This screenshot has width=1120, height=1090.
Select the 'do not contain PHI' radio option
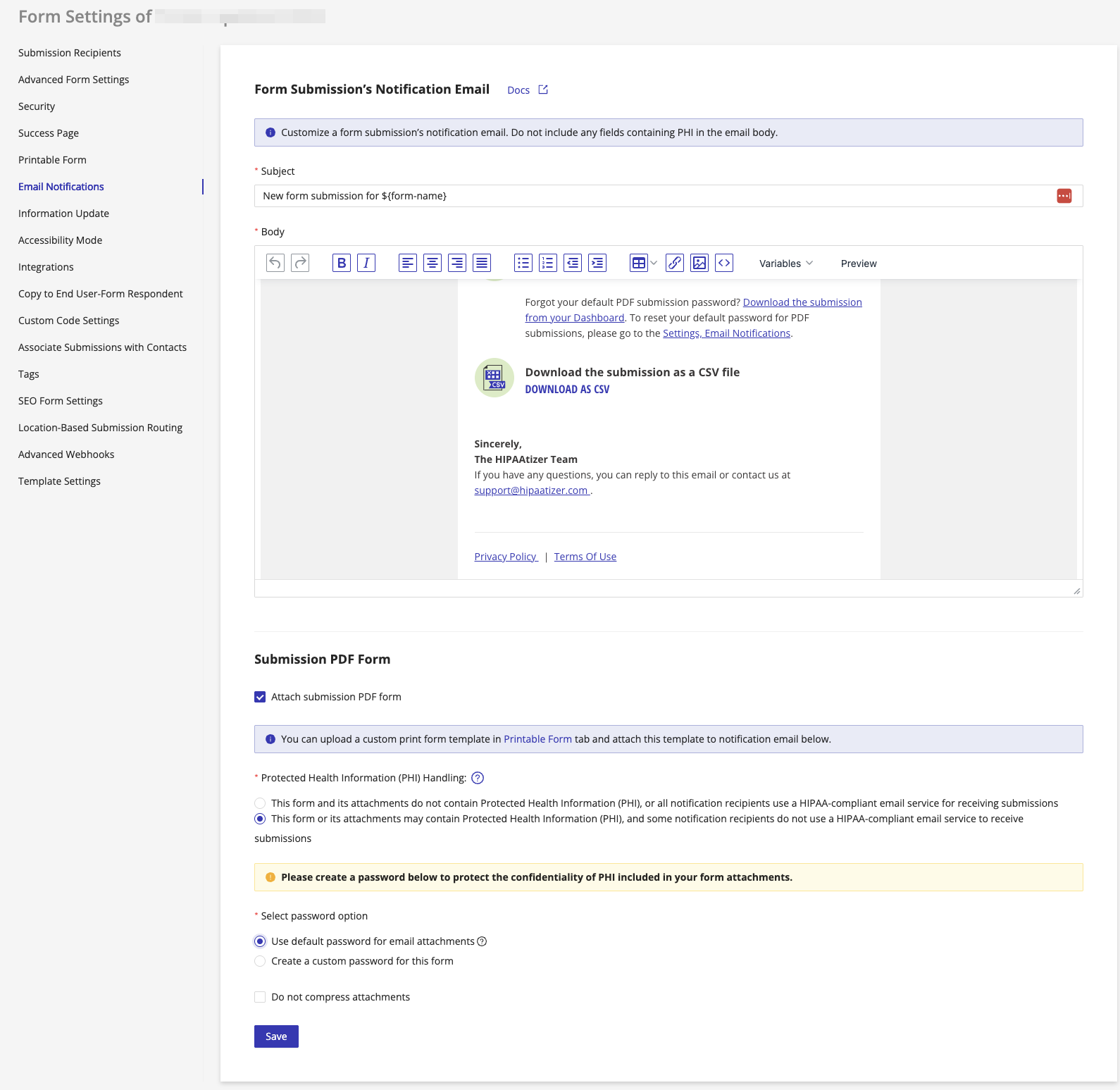point(260,803)
